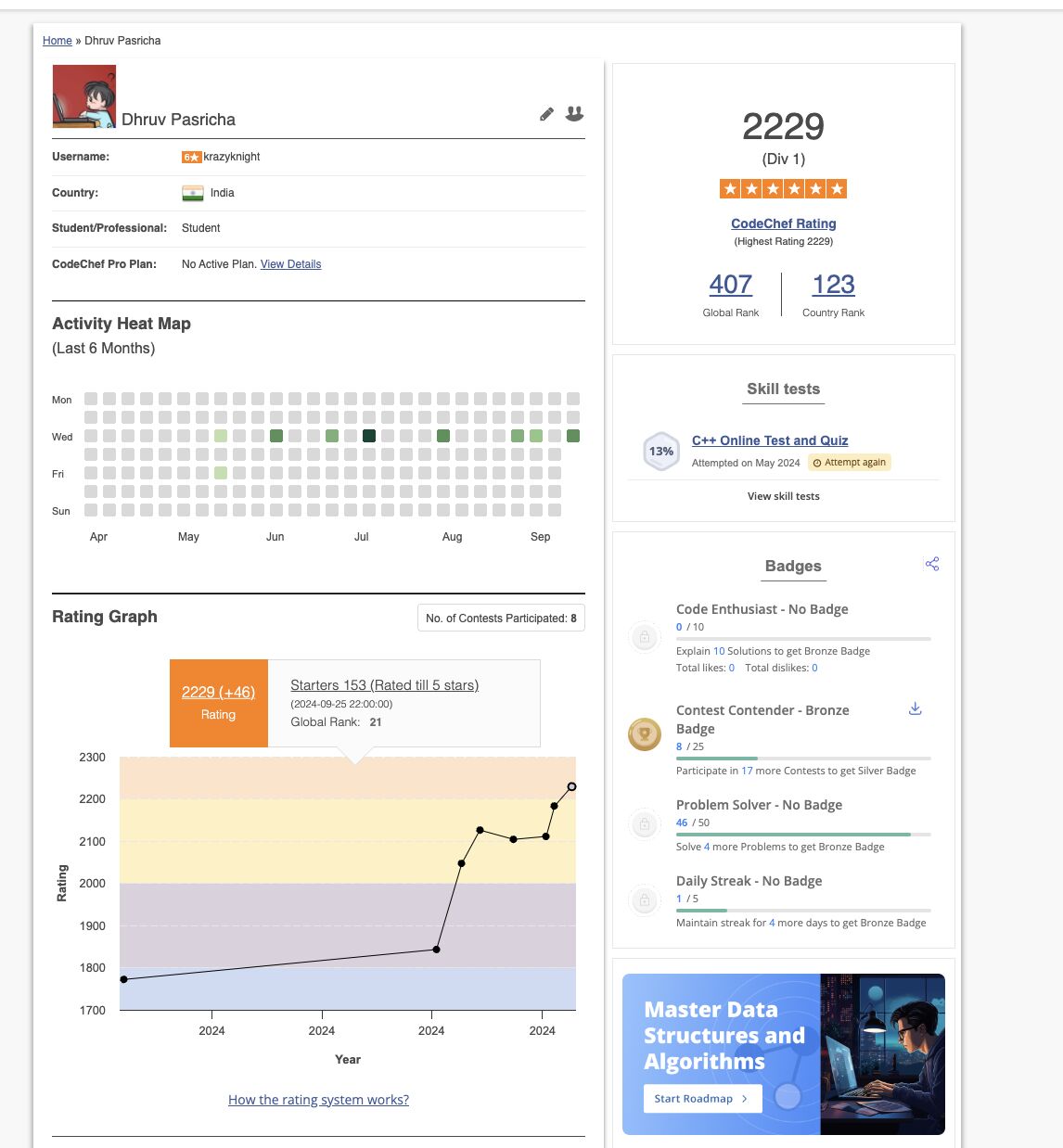Click the bronze trophy badge icon
The height and width of the screenshot is (1148, 1063).
[x=644, y=734]
